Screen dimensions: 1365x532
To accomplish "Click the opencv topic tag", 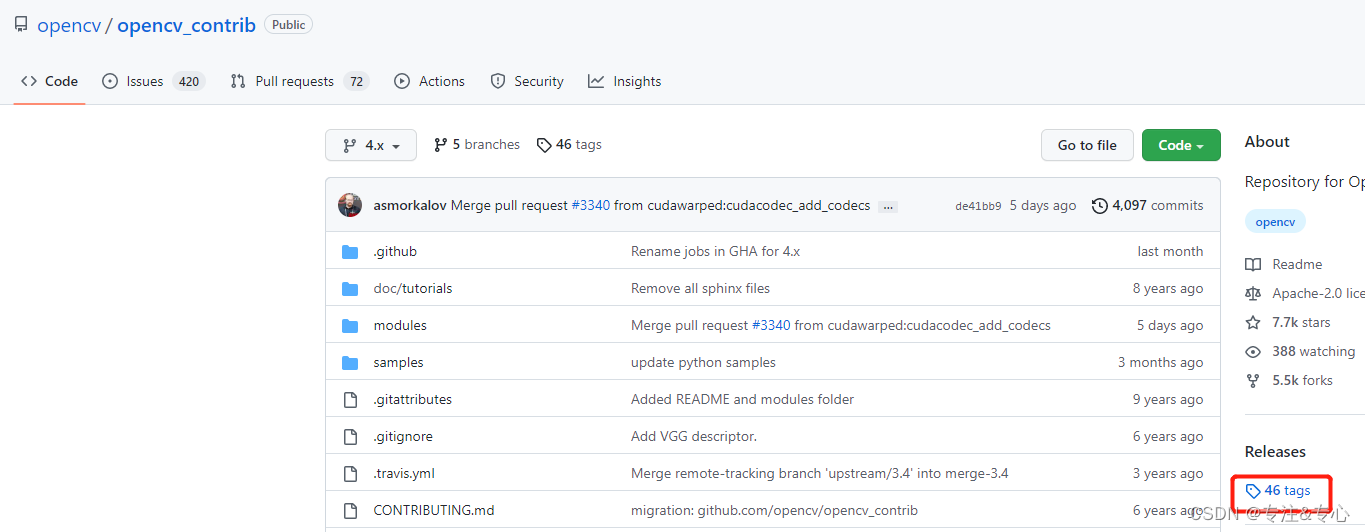I will [1275, 222].
